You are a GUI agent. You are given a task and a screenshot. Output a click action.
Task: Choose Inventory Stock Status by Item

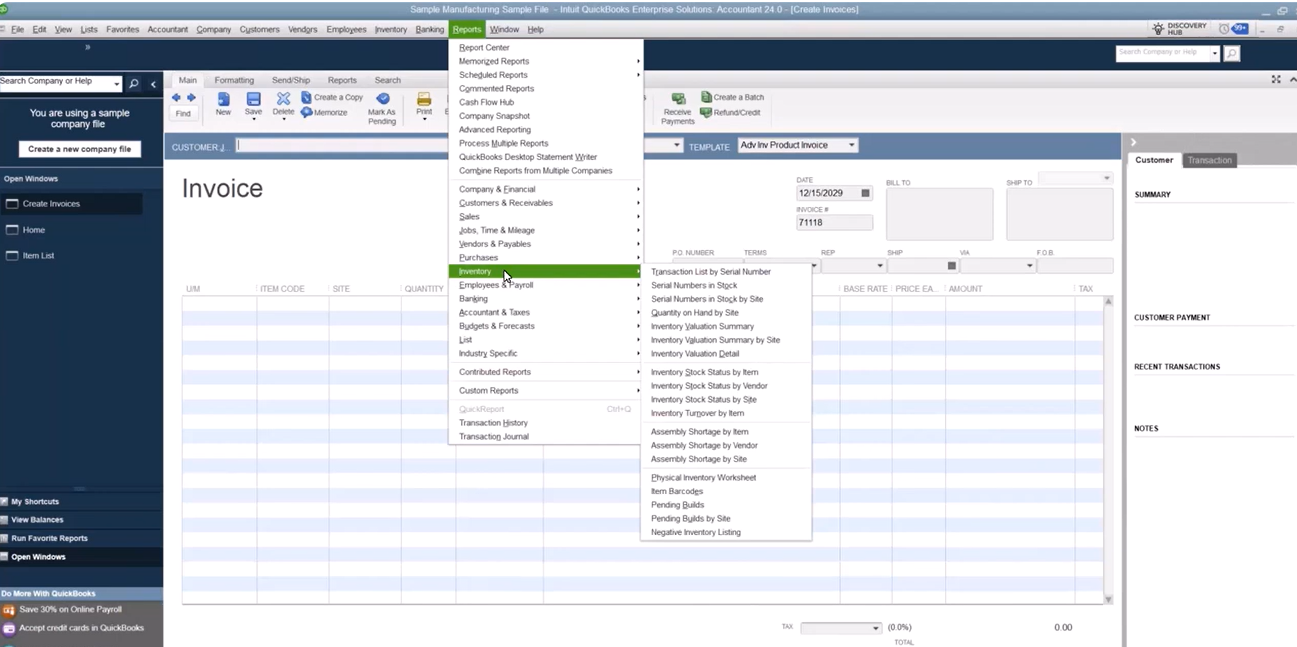(704, 372)
